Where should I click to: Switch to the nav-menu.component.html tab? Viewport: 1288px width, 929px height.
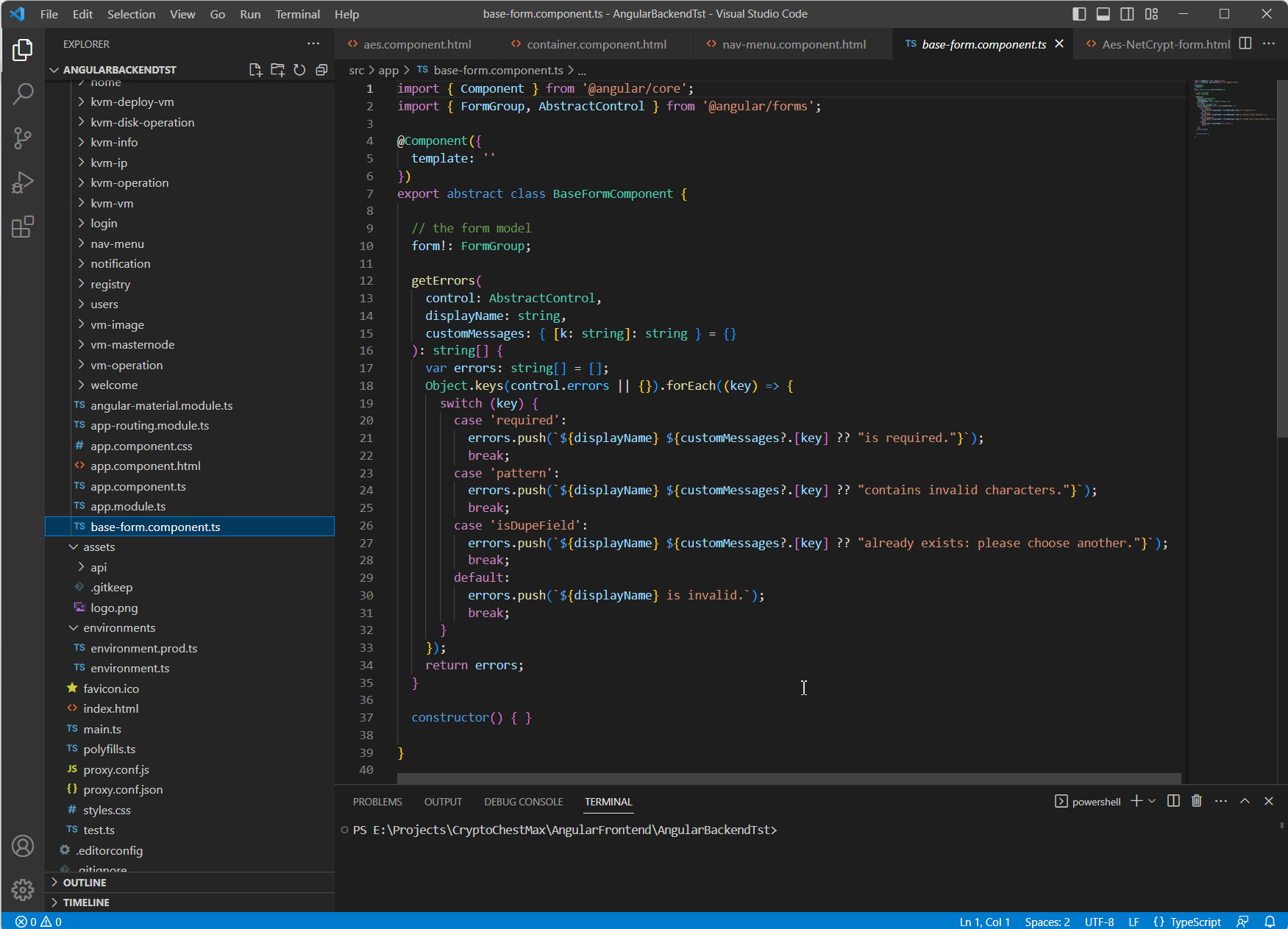pos(794,45)
